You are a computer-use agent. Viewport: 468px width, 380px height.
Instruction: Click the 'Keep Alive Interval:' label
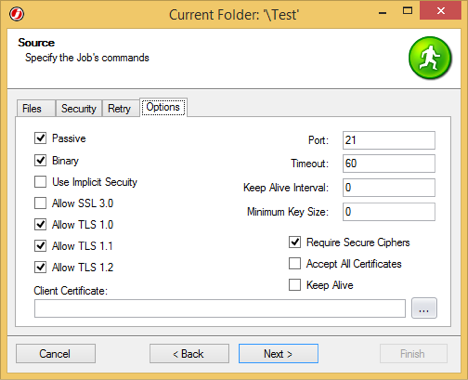[x=286, y=187]
